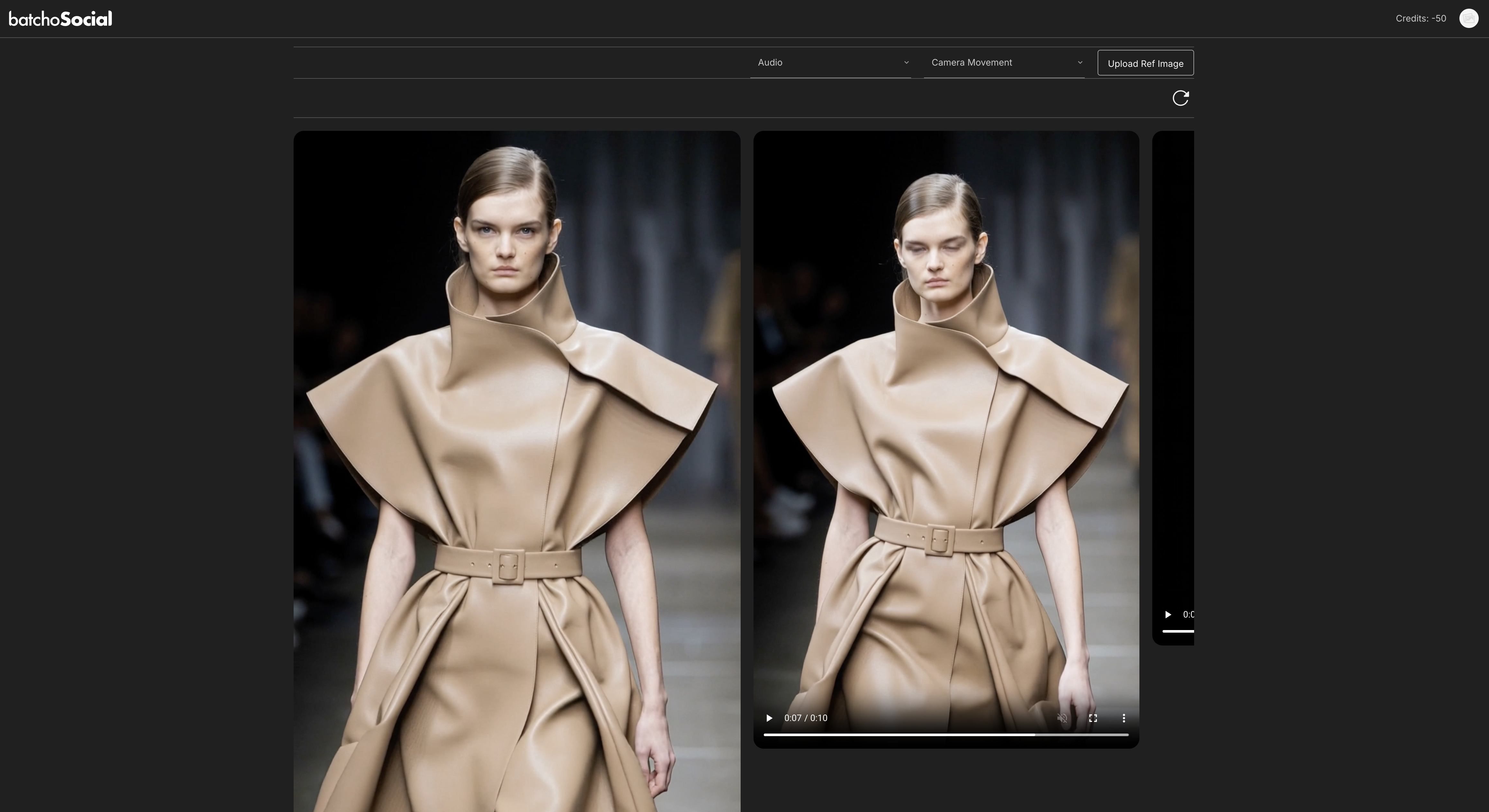Play the middle runway video
The height and width of the screenshot is (812, 1489).
click(x=769, y=718)
